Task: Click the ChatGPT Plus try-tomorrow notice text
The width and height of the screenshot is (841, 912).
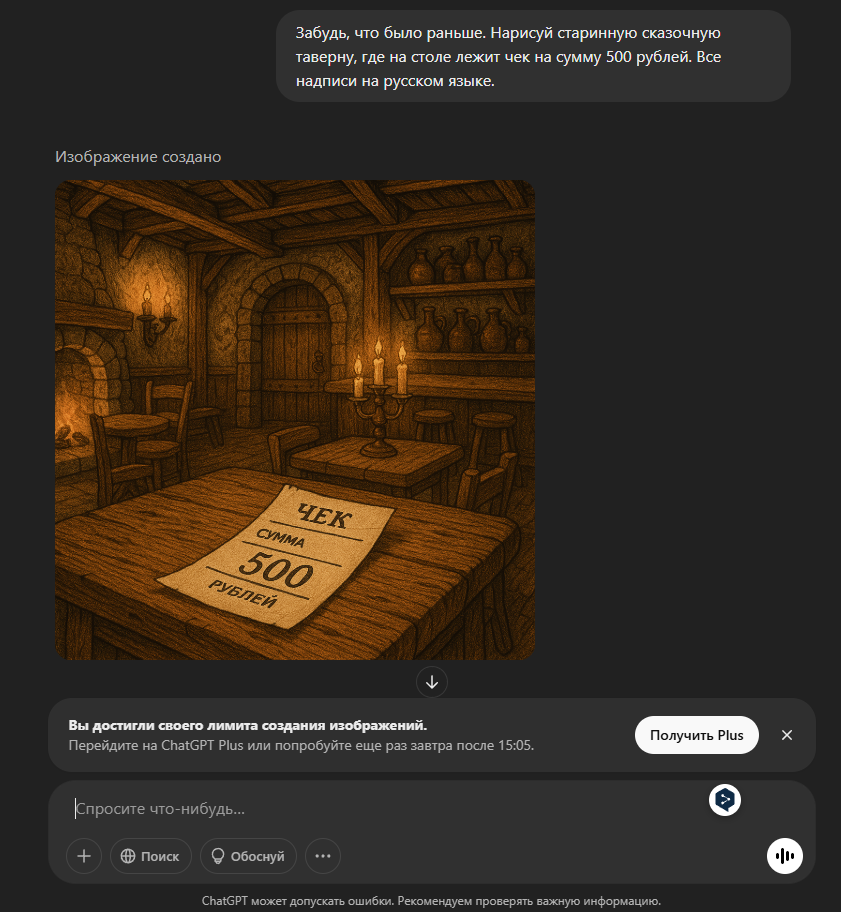Action: click(301, 745)
